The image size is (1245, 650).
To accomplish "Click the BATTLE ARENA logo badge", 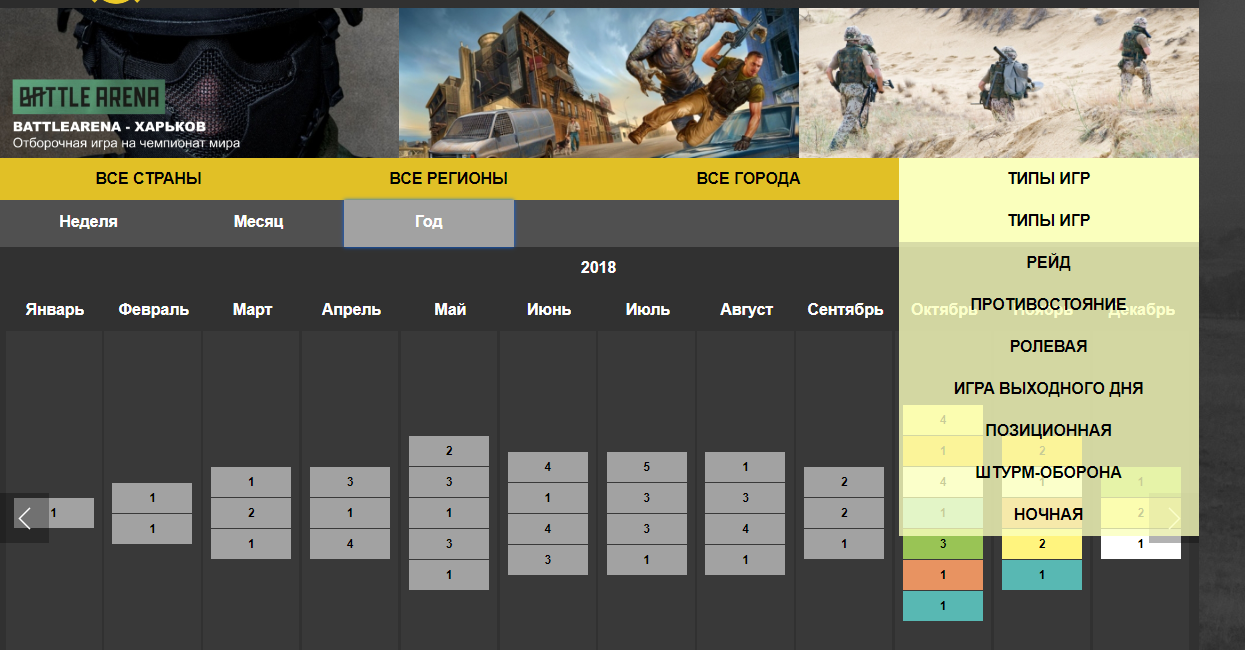I will 89,98.
